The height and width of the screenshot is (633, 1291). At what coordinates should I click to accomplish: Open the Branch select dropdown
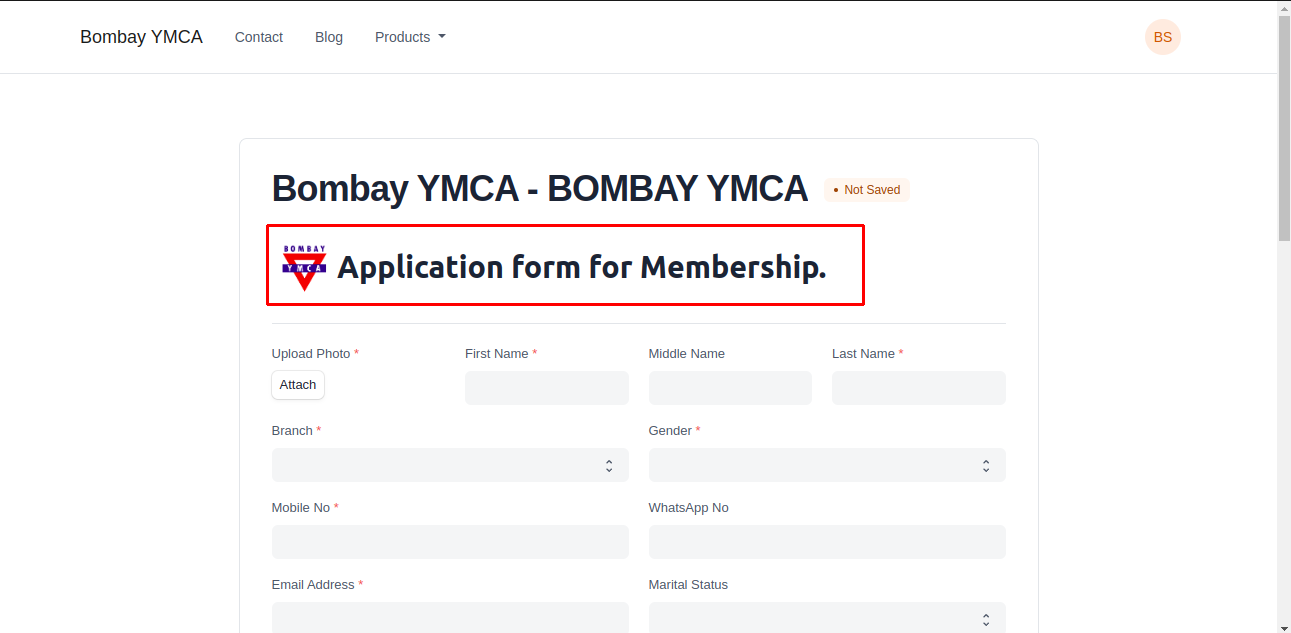[450, 465]
